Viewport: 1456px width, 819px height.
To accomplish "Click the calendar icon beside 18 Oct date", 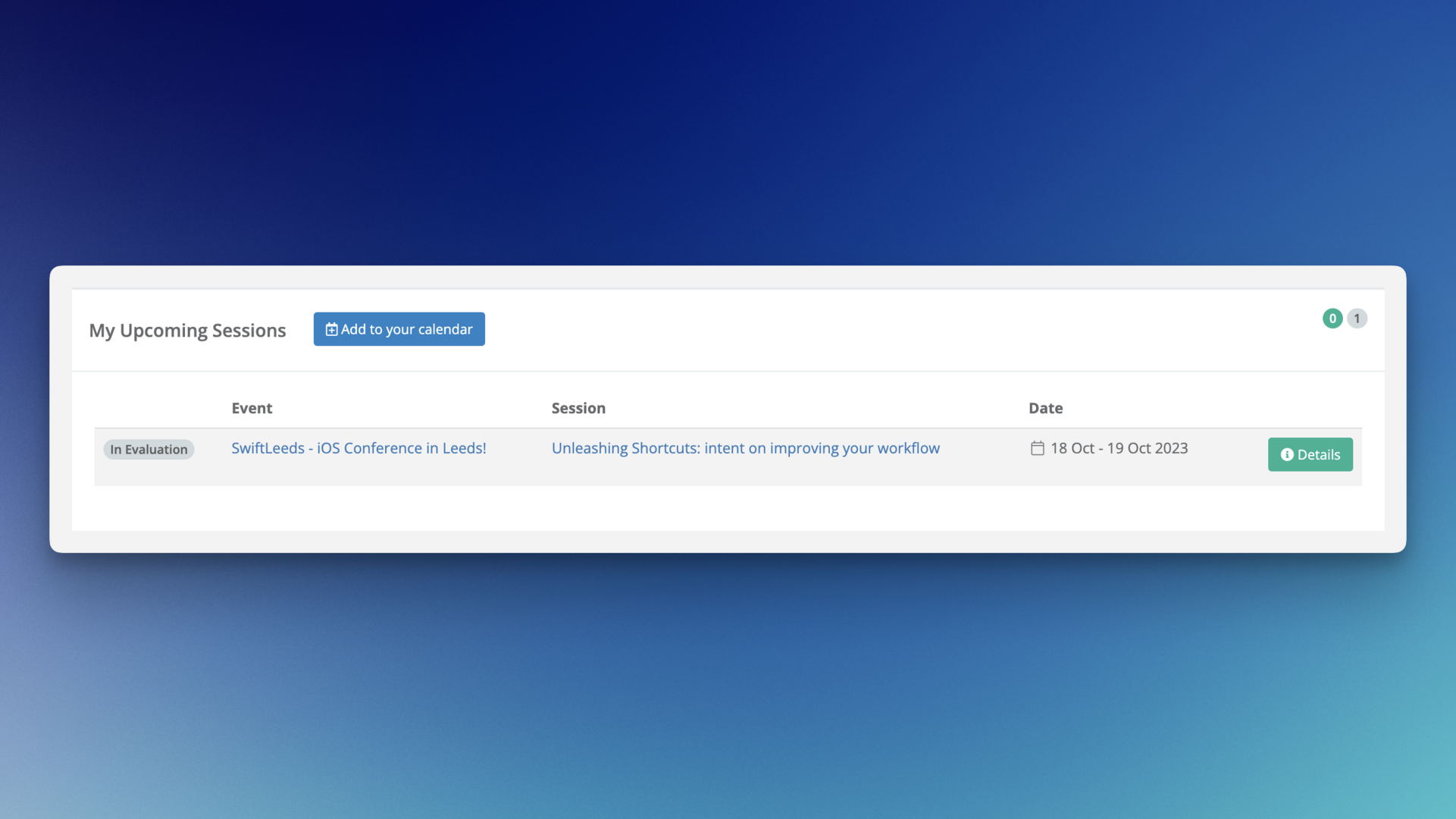I will click(1037, 448).
